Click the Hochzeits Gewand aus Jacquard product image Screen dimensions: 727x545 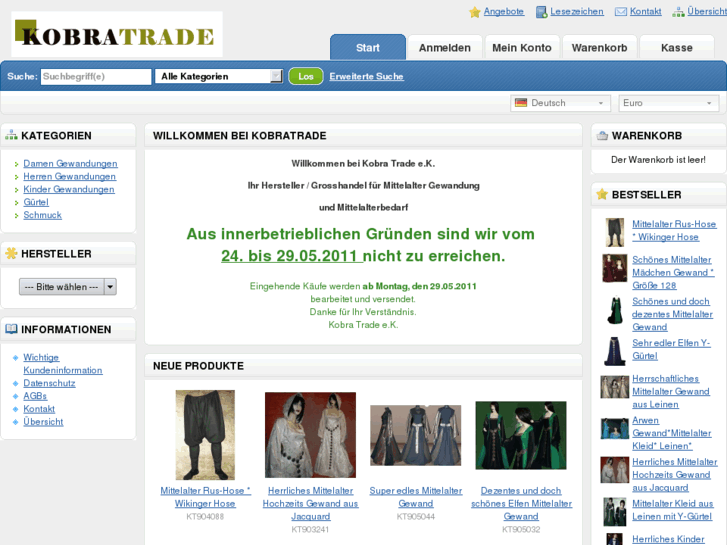(310, 435)
